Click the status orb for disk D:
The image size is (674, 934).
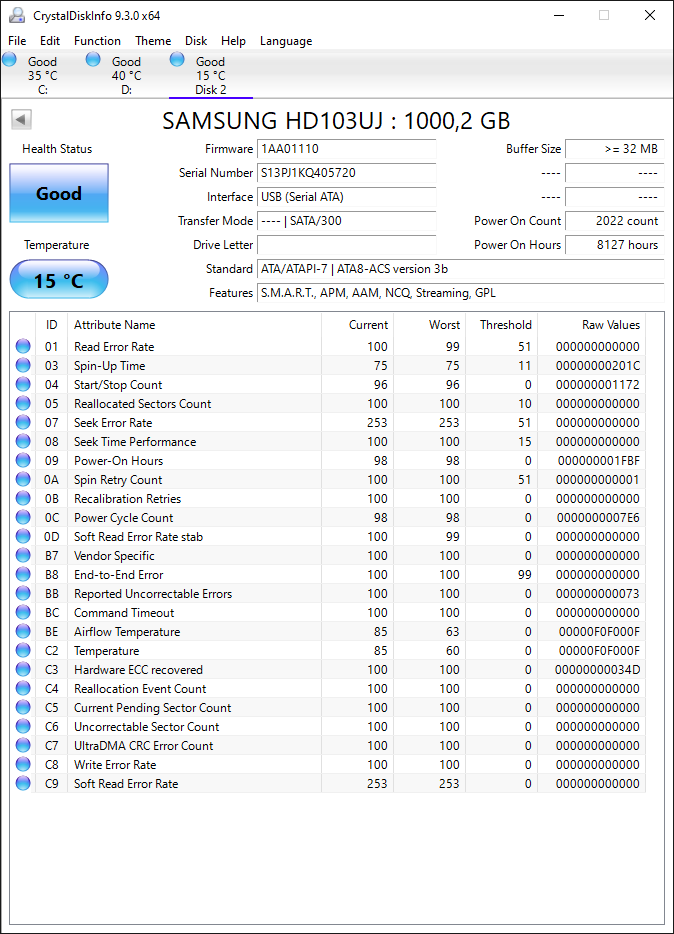pos(93,59)
